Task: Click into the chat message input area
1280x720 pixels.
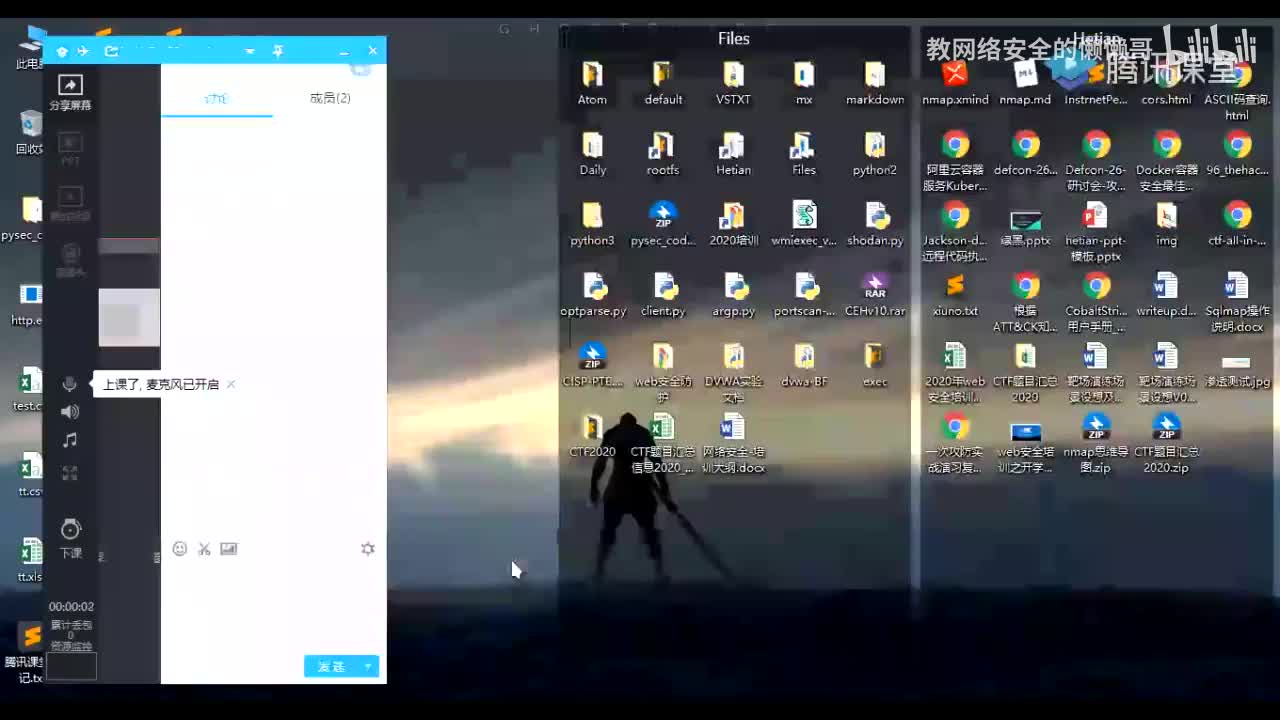Action: [273, 605]
